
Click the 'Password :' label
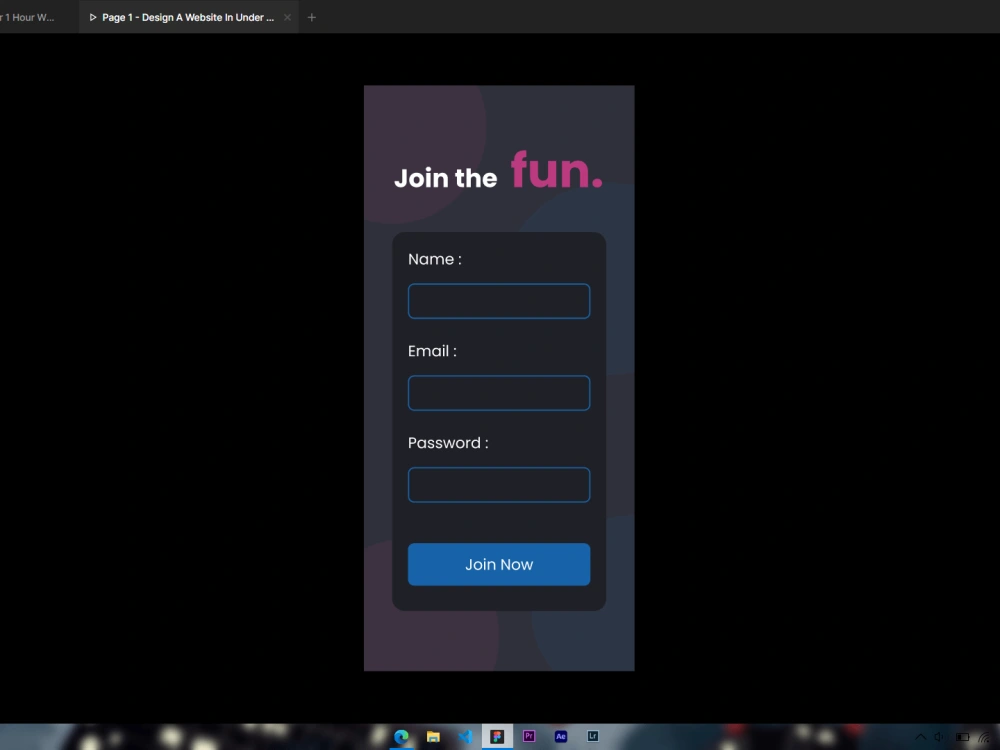[448, 443]
